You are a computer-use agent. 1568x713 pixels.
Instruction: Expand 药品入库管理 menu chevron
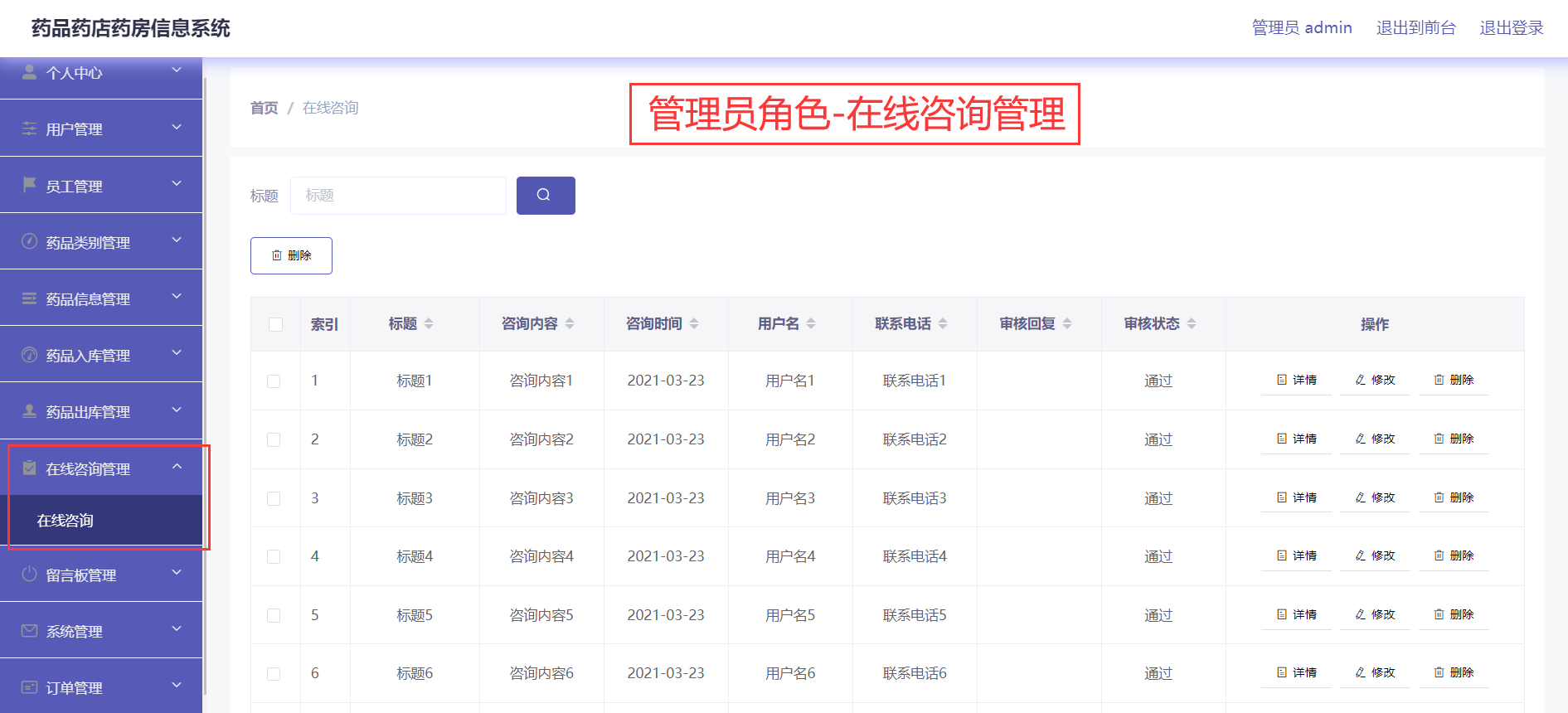[x=177, y=352]
